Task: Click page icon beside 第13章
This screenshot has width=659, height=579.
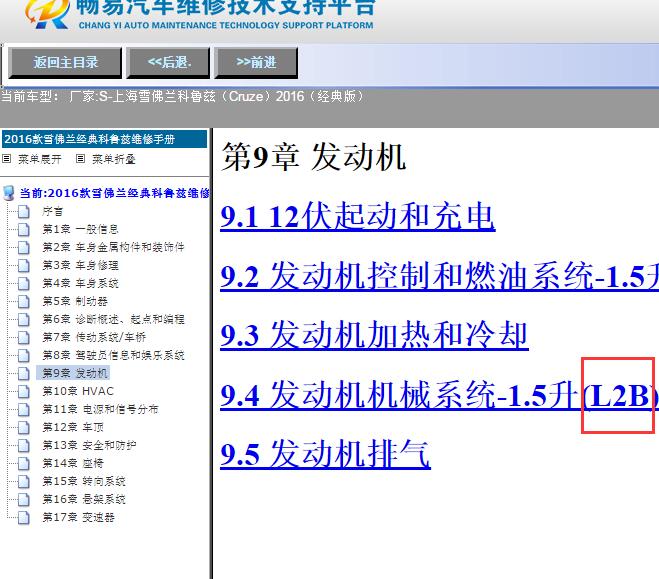Action: point(24,445)
